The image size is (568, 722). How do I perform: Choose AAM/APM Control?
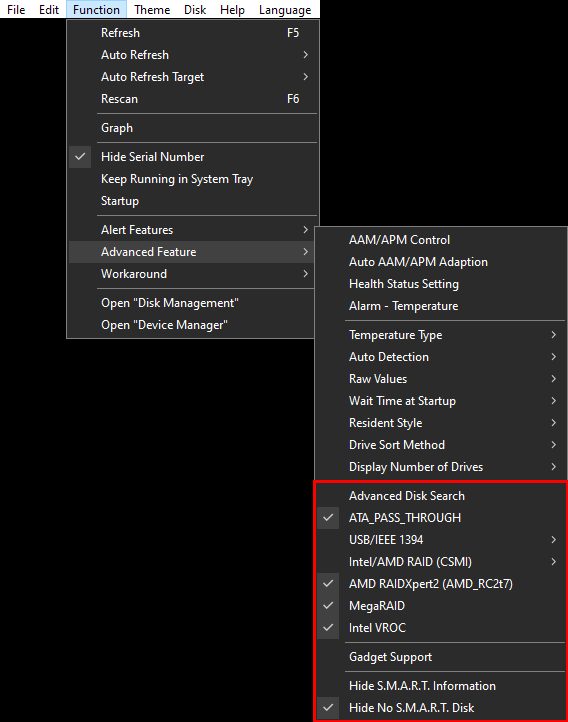(x=441, y=240)
